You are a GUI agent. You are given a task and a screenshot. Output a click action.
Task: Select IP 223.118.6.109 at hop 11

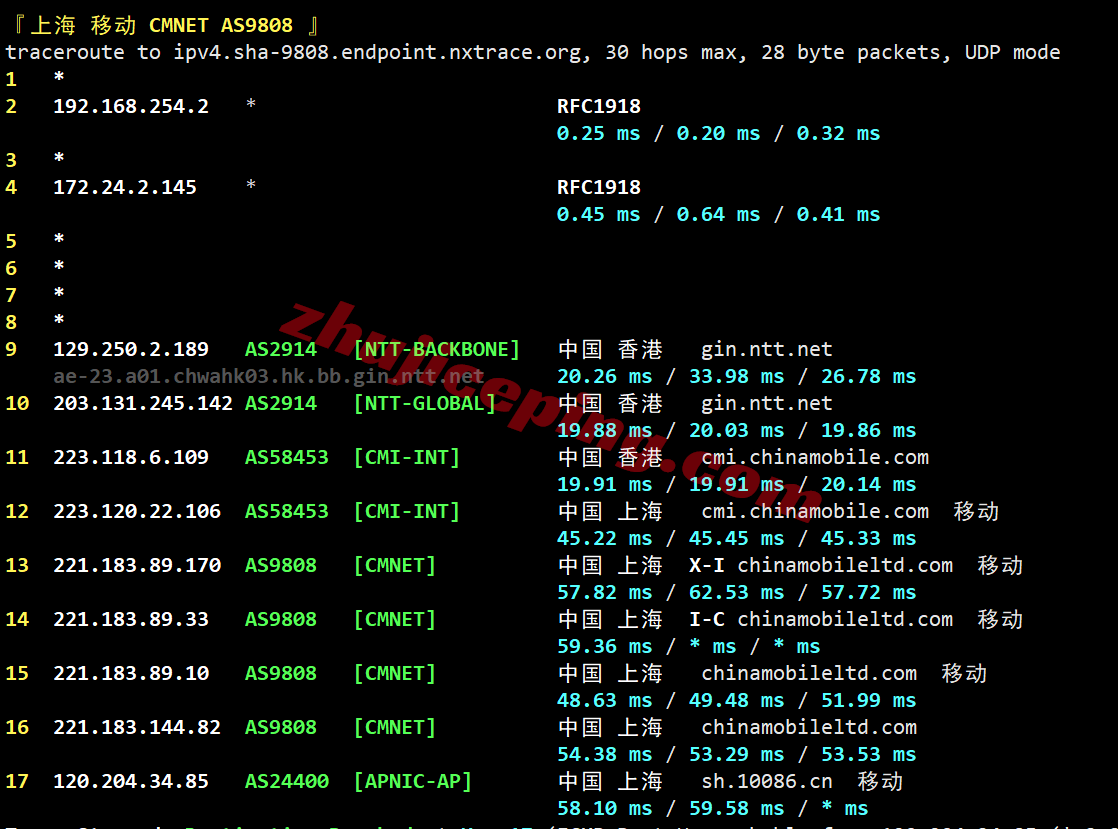click(x=131, y=457)
